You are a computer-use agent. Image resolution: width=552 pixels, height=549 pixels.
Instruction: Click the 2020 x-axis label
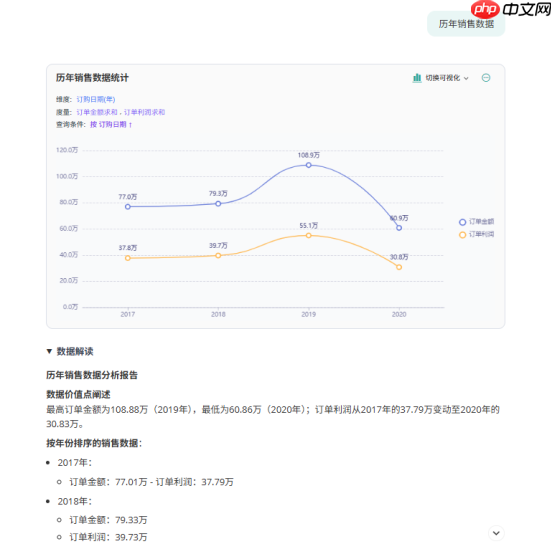[x=399, y=314]
